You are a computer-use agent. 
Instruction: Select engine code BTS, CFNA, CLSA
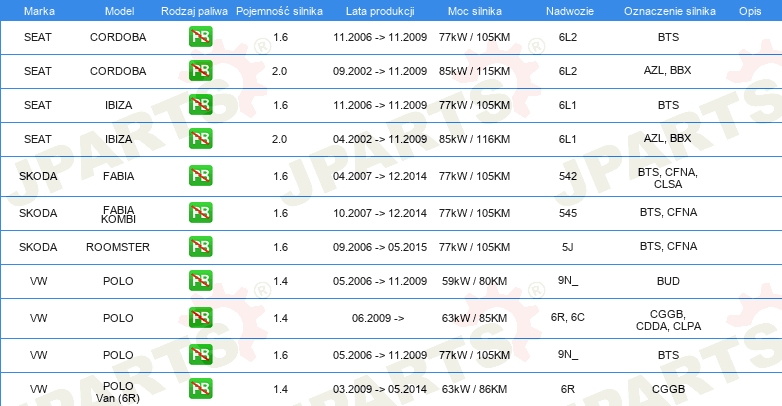click(x=668, y=178)
